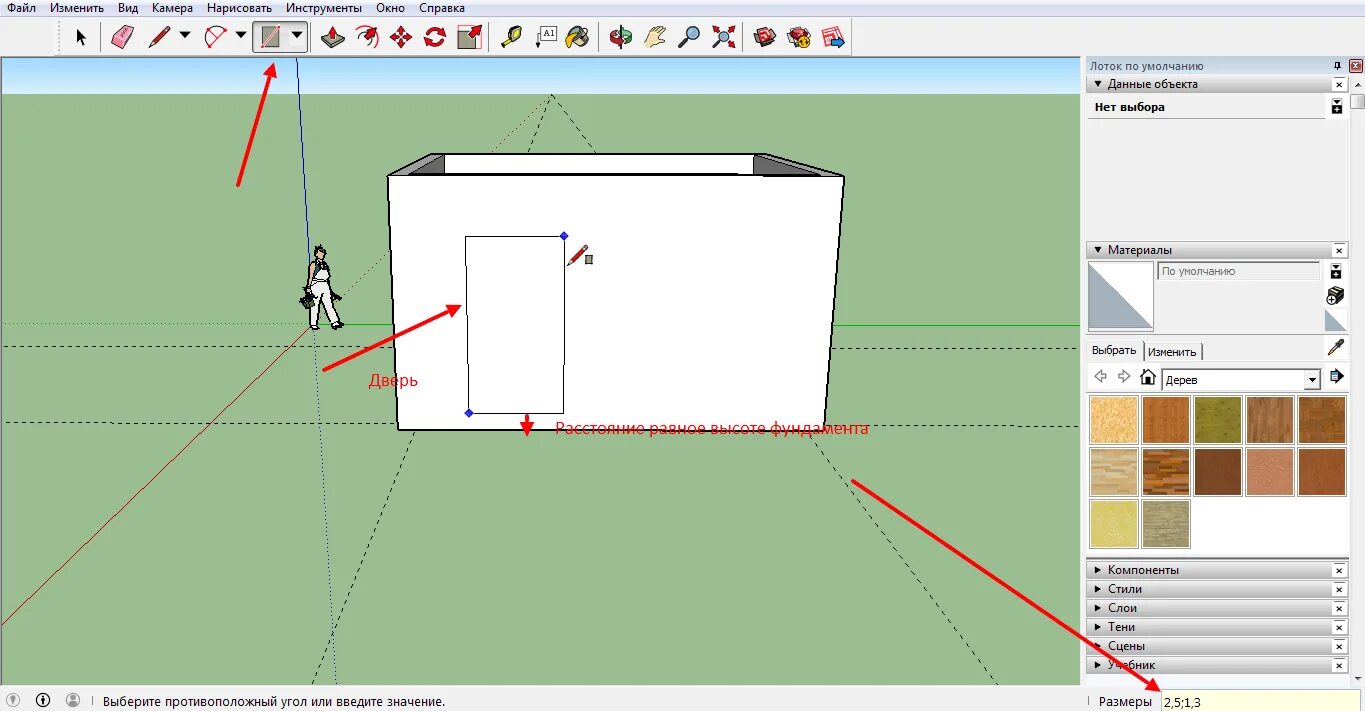Select the Tape Measure tool

512,38
